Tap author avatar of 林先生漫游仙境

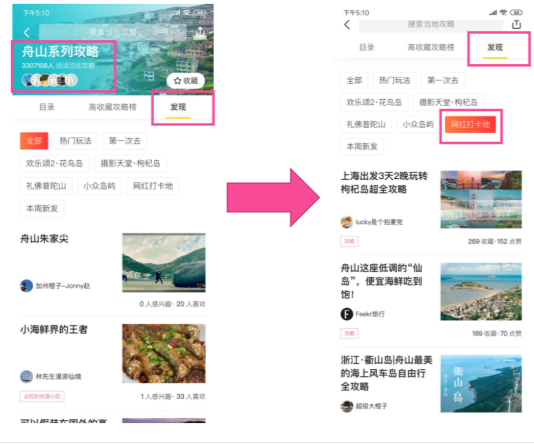(26, 377)
